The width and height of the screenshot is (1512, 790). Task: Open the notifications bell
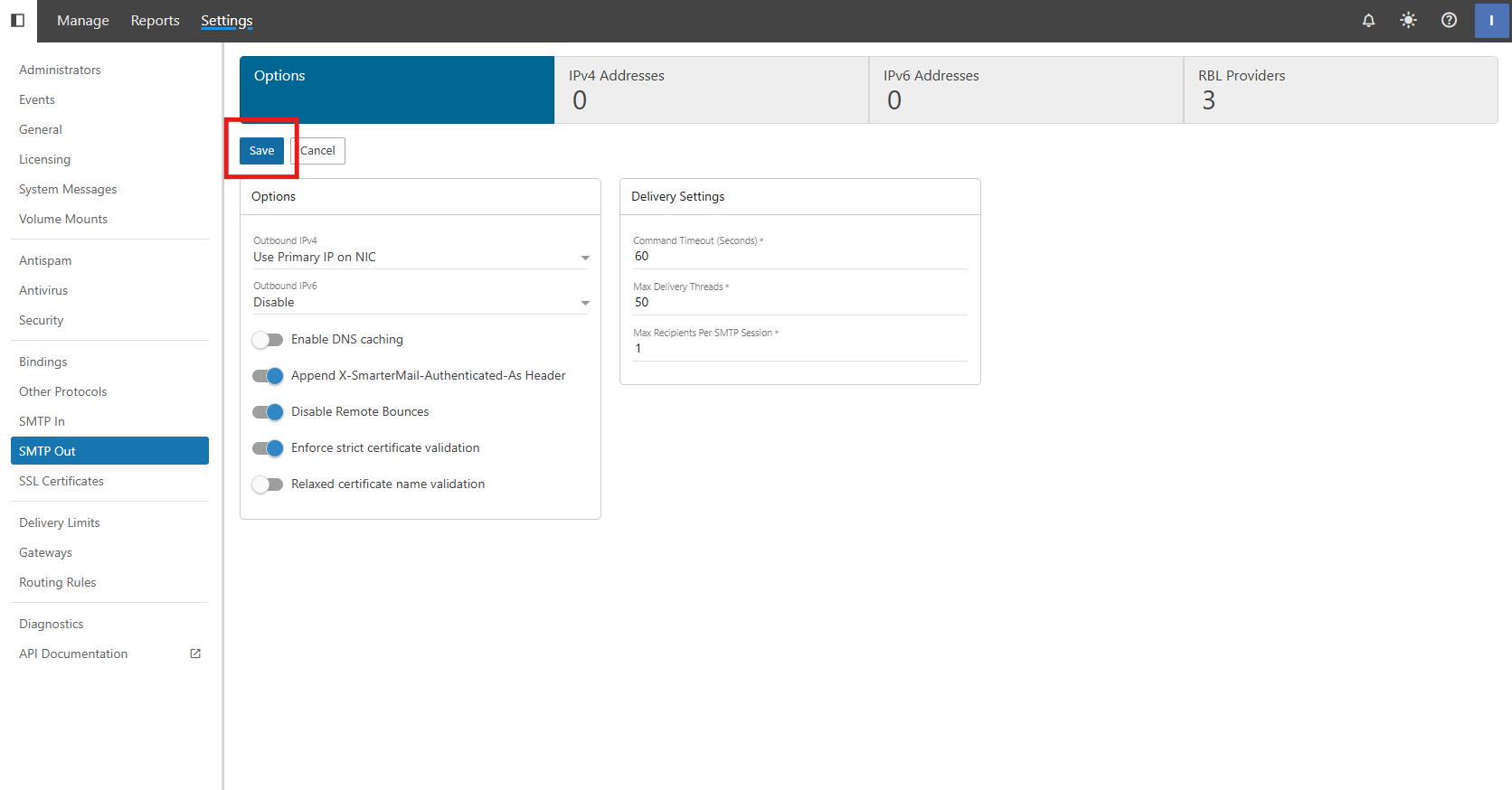point(1368,20)
